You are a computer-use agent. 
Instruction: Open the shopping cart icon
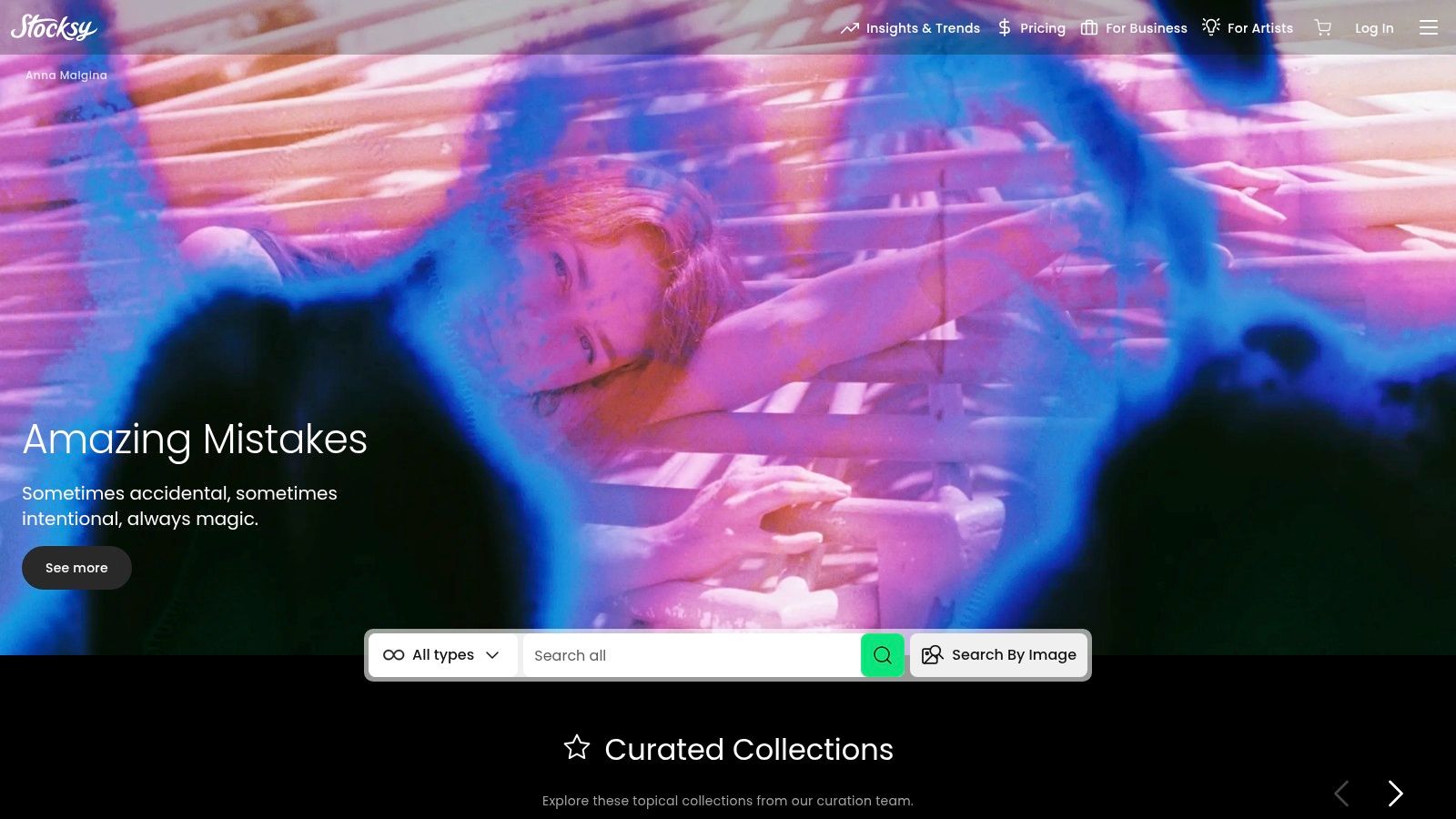click(x=1323, y=28)
